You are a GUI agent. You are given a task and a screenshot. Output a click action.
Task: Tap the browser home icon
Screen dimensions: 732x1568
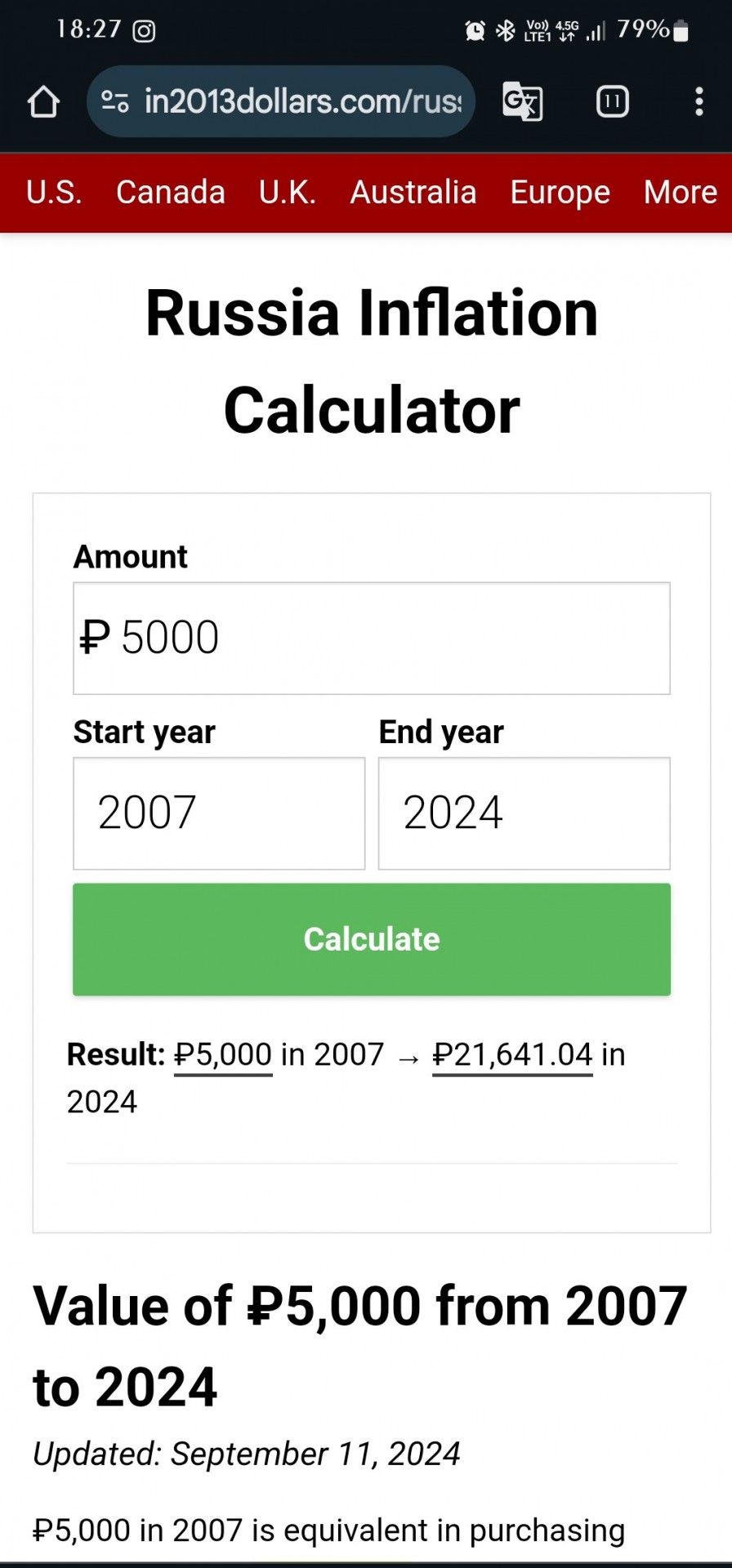click(x=43, y=102)
